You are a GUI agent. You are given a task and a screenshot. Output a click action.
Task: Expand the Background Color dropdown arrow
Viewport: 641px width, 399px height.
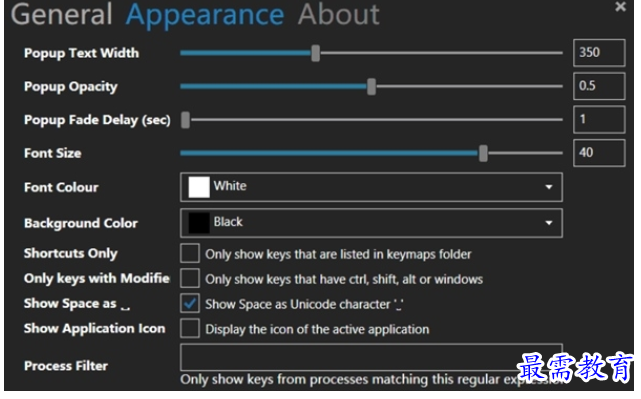click(x=549, y=223)
